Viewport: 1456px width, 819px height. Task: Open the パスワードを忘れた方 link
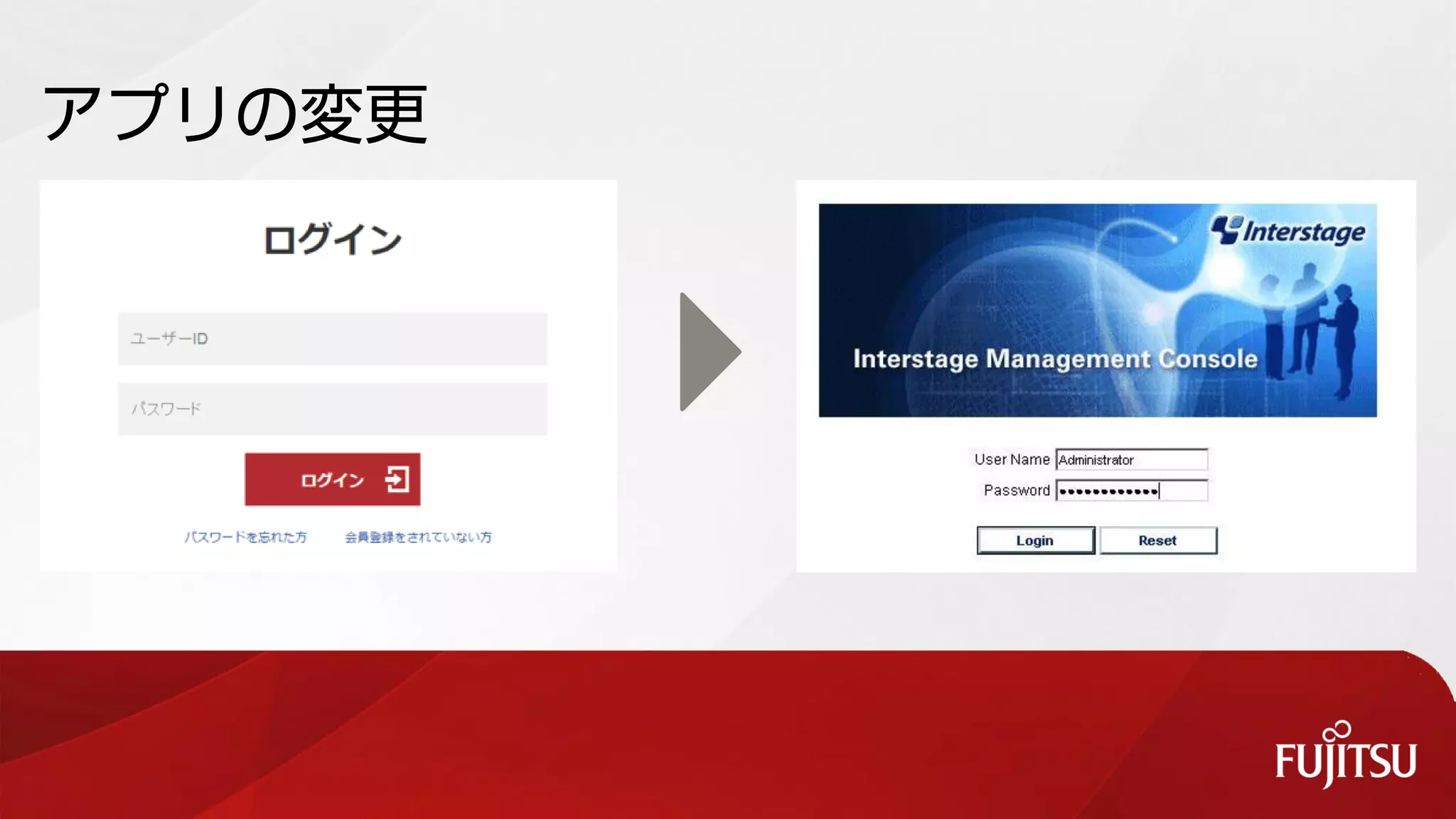pos(246,537)
